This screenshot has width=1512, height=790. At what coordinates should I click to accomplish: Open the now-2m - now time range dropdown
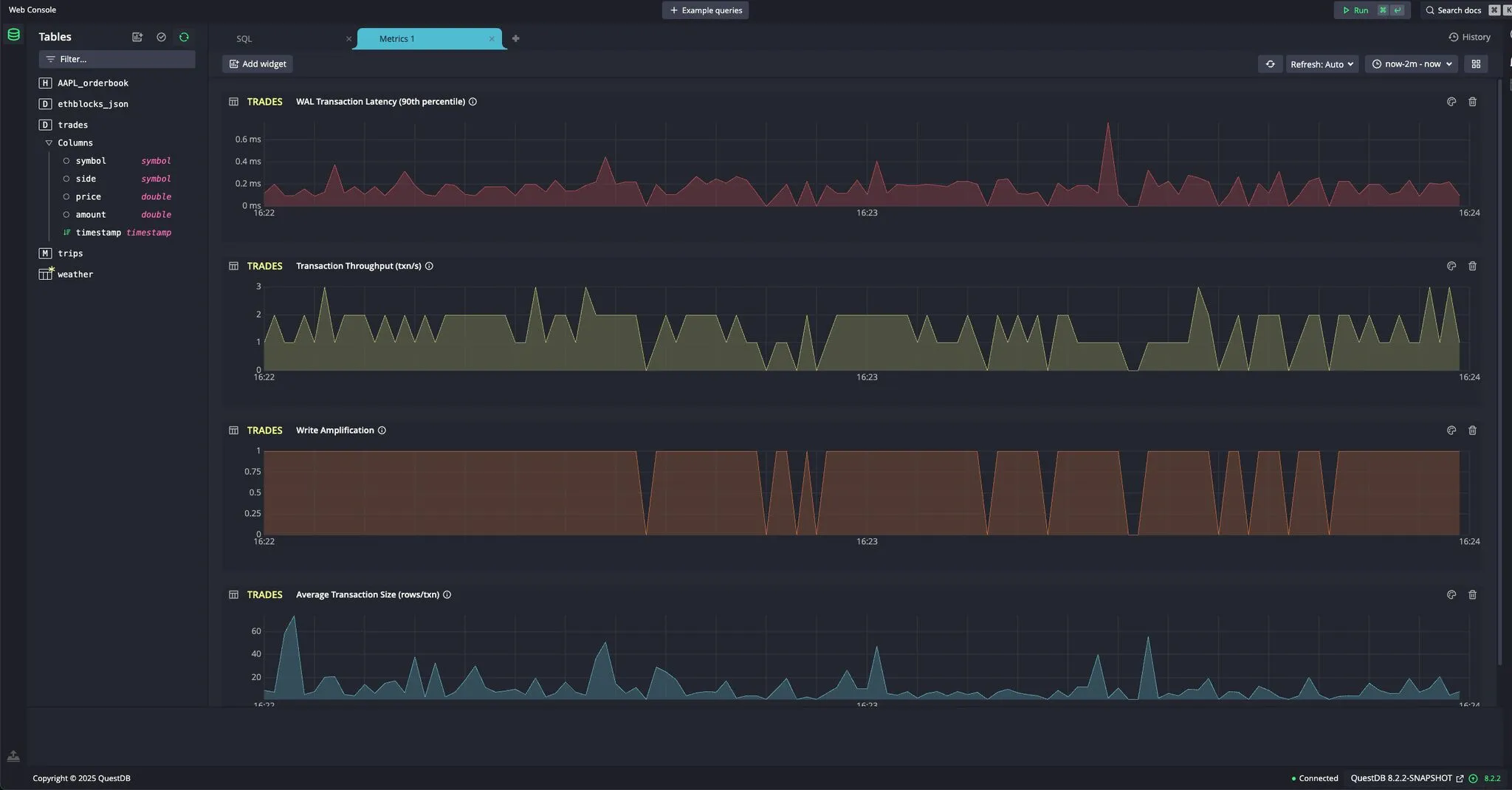[x=1410, y=63]
